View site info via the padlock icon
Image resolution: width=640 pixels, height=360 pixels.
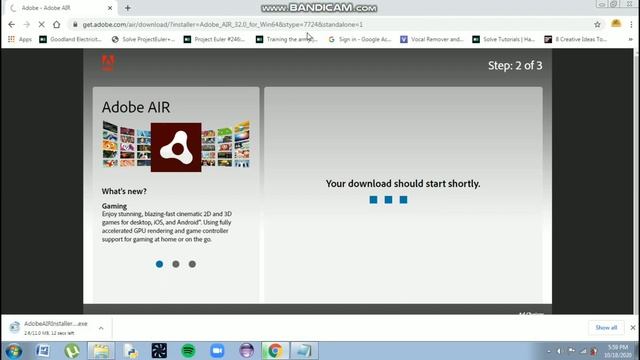[75, 24]
